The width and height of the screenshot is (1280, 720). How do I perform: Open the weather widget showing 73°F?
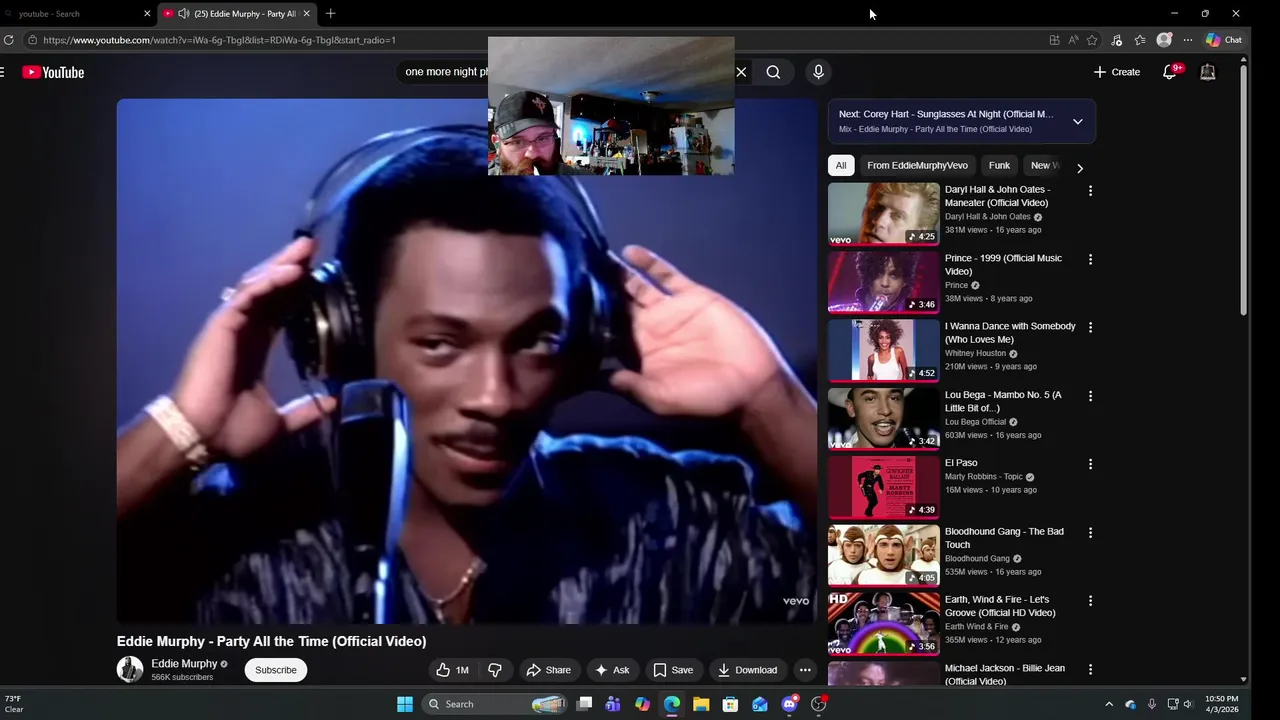click(14, 704)
